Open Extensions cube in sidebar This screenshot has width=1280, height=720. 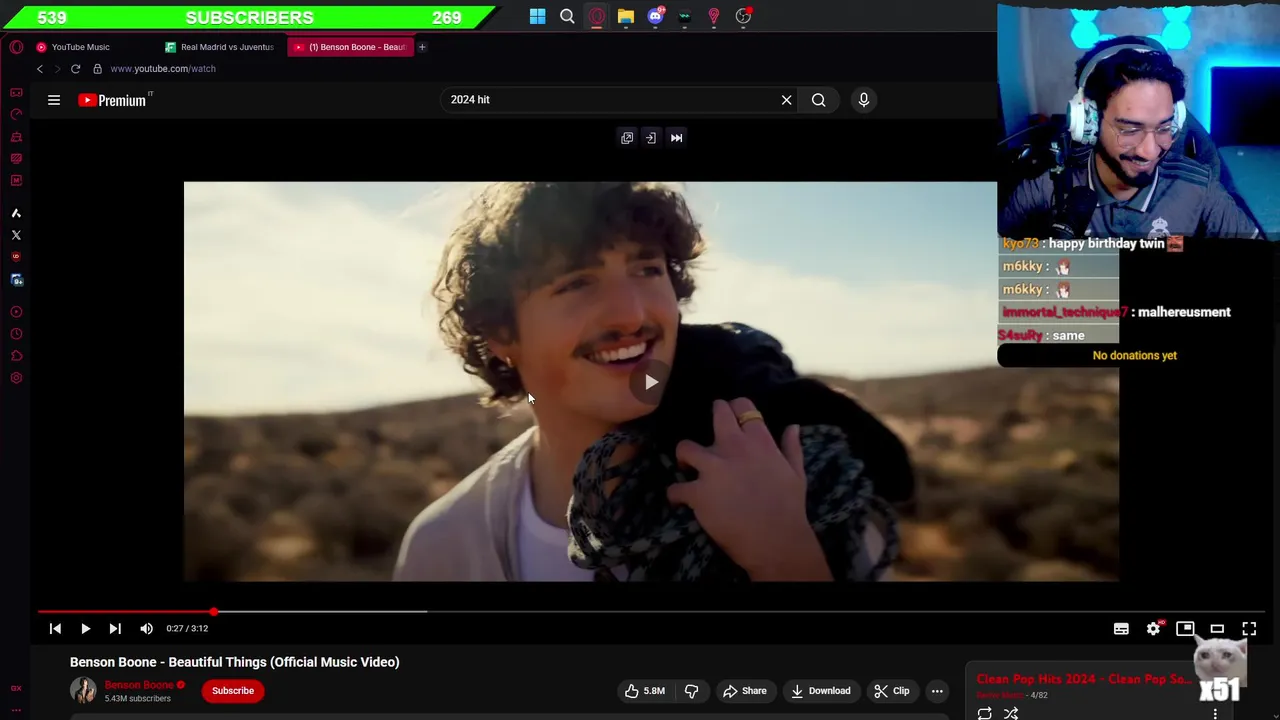[16, 356]
